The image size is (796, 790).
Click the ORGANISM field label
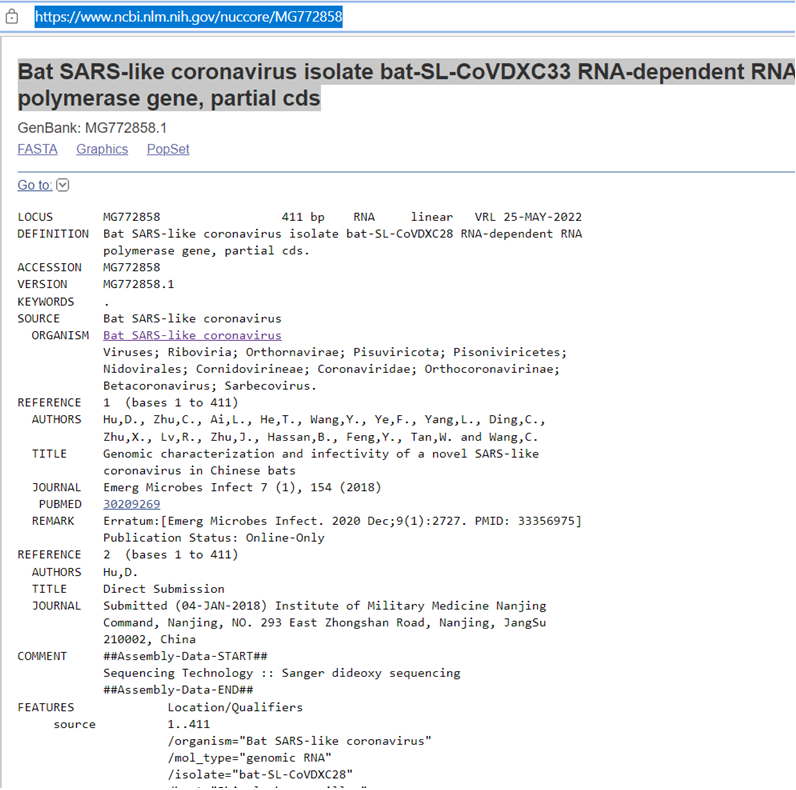click(x=60, y=335)
